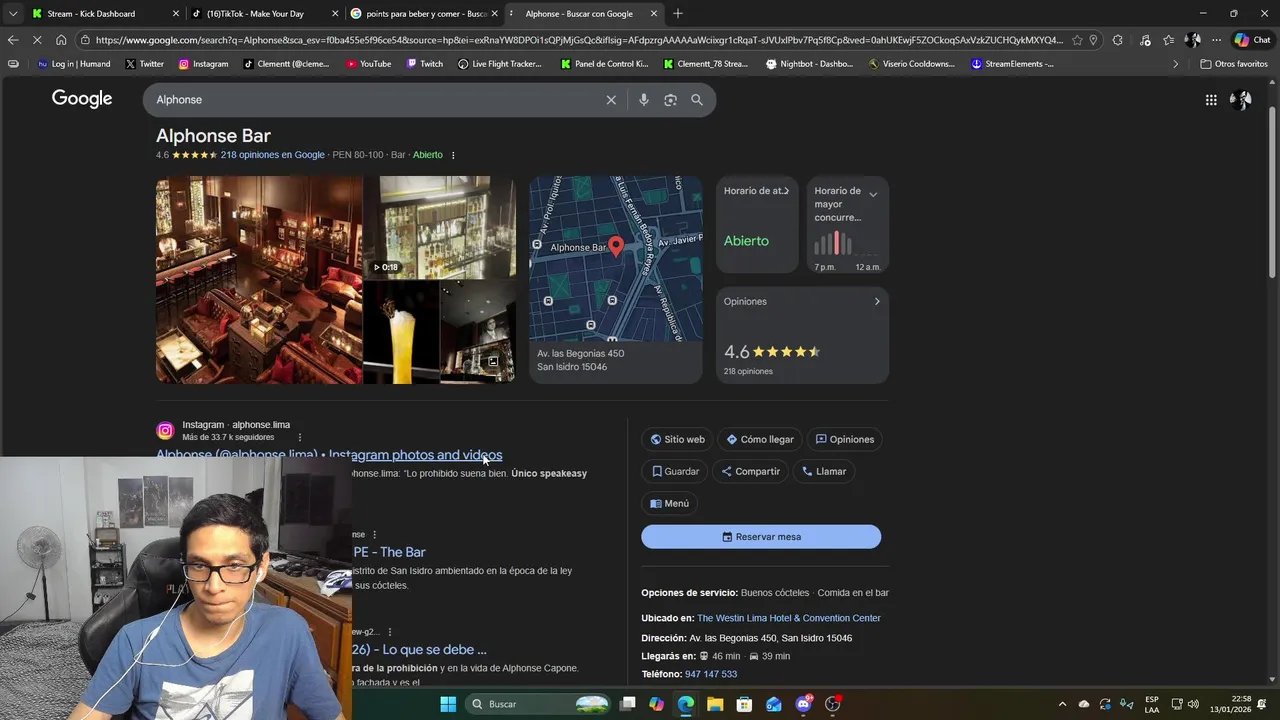Click Compartir share button
The height and width of the screenshot is (720, 1280).
click(x=751, y=471)
